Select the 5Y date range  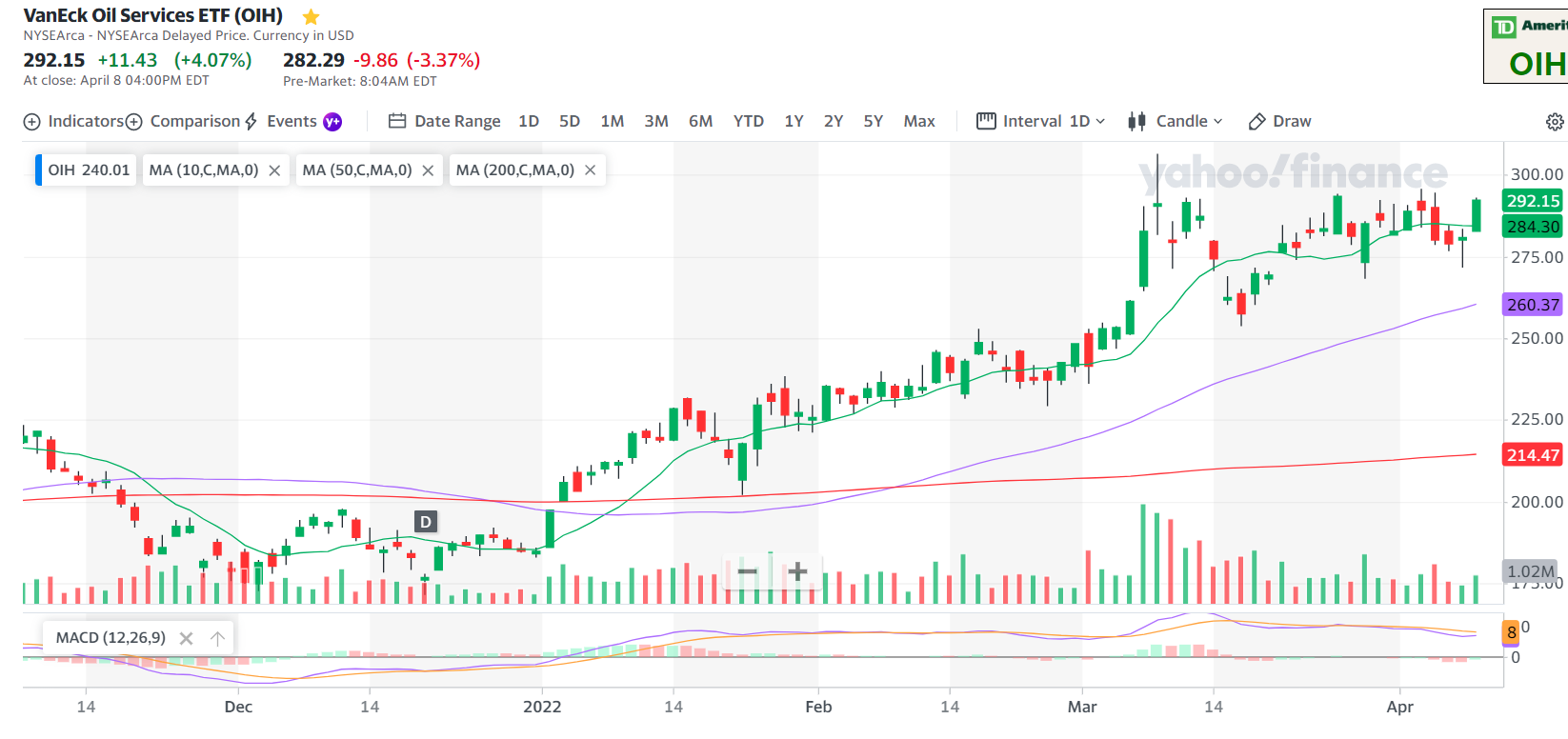(x=874, y=121)
